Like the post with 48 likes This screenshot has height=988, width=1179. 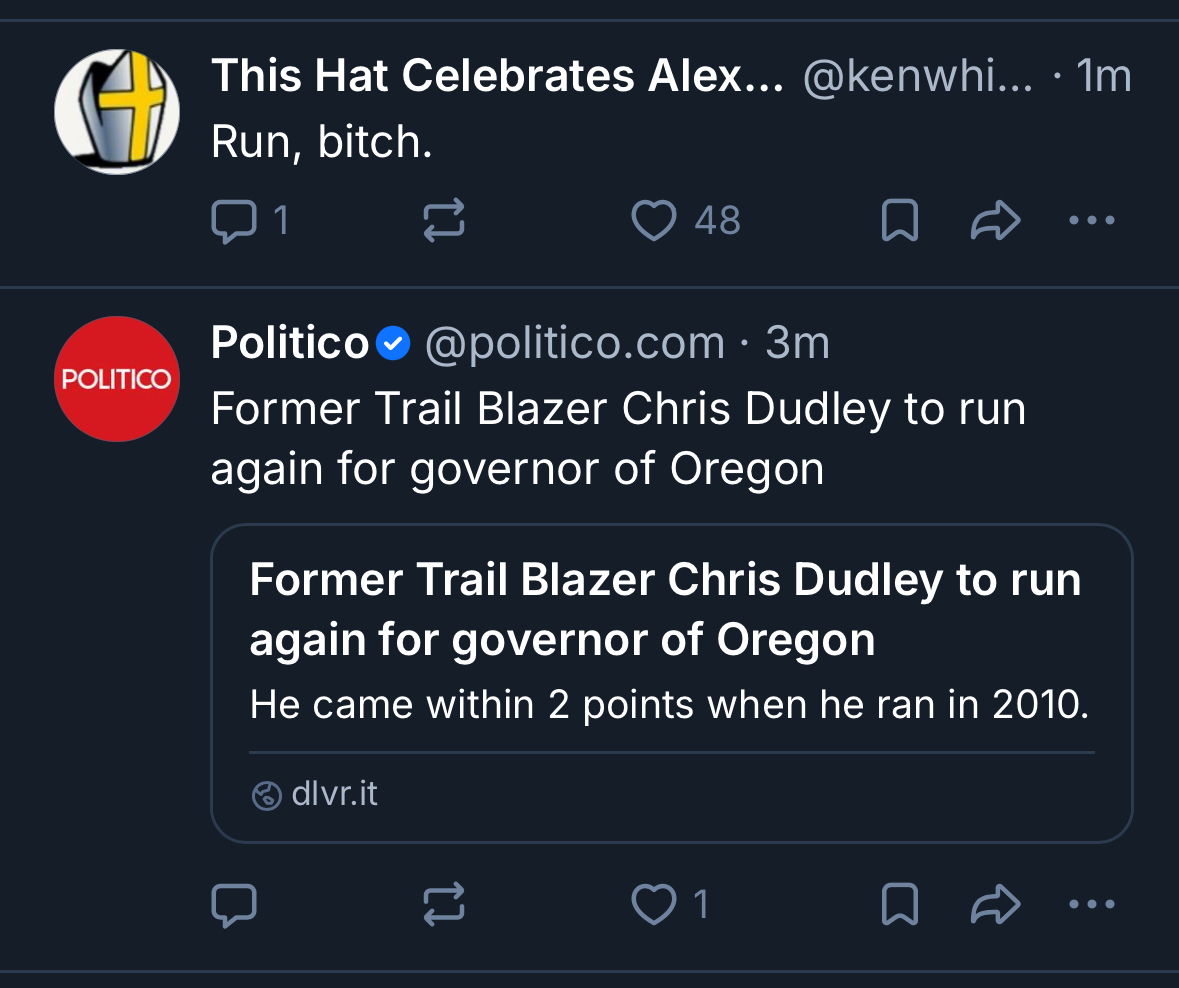[x=654, y=221]
